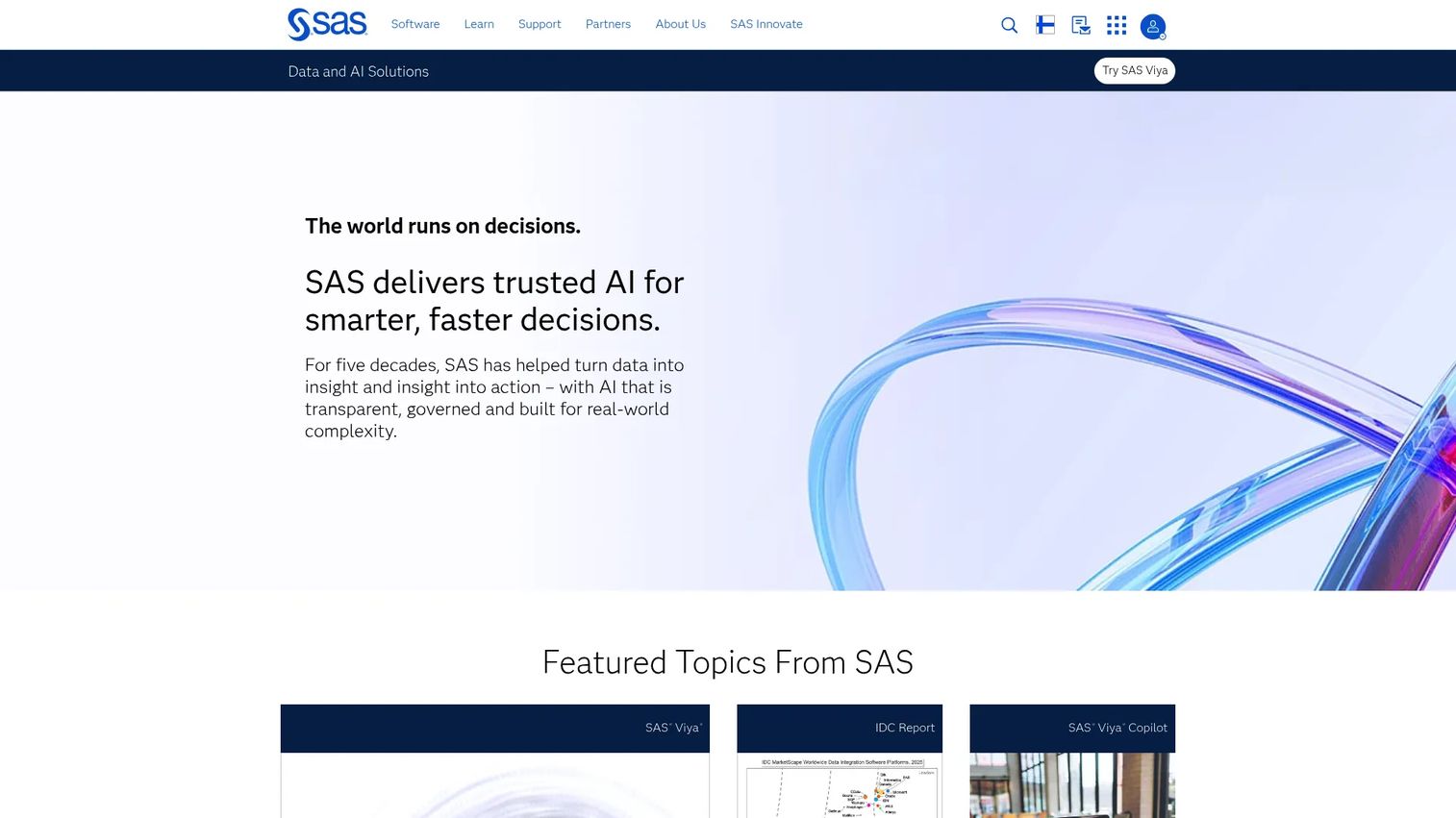Open the search magnifier icon
The image size is (1456, 818).
(x=1009, y=25)
